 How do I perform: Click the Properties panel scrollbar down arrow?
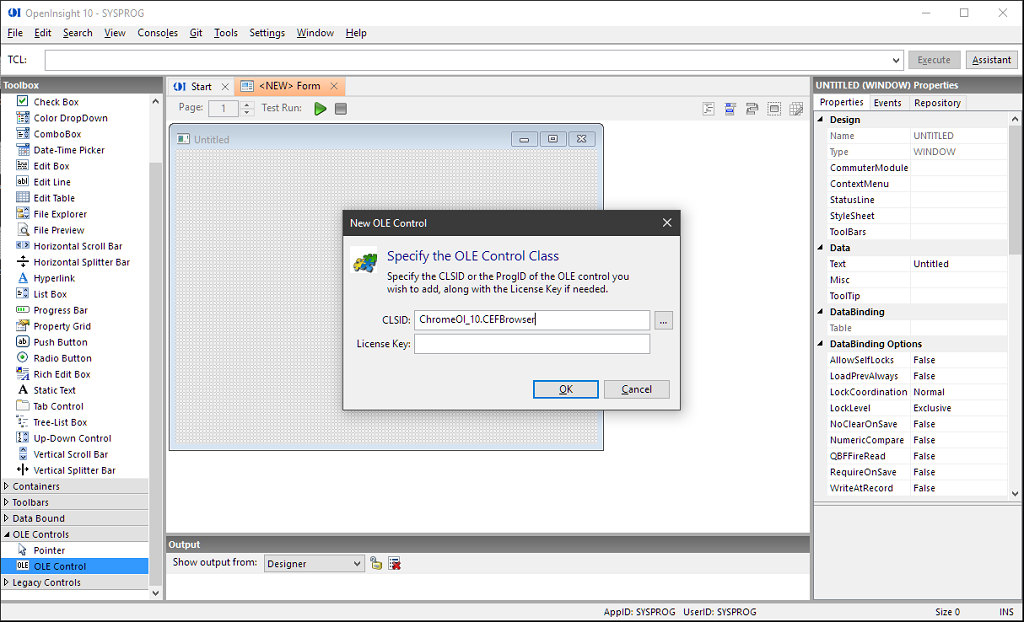tap(1015, 493)
